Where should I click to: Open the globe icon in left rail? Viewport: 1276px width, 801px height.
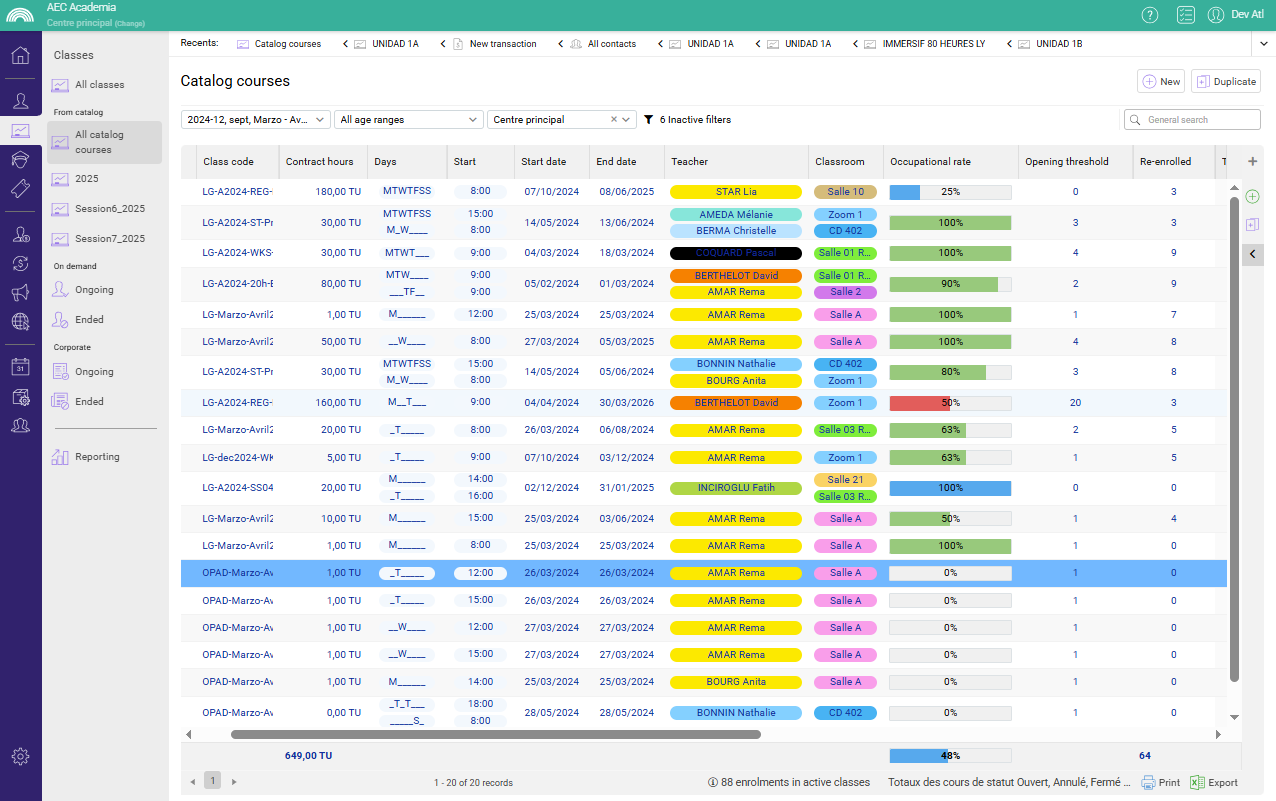coord(20,321)
